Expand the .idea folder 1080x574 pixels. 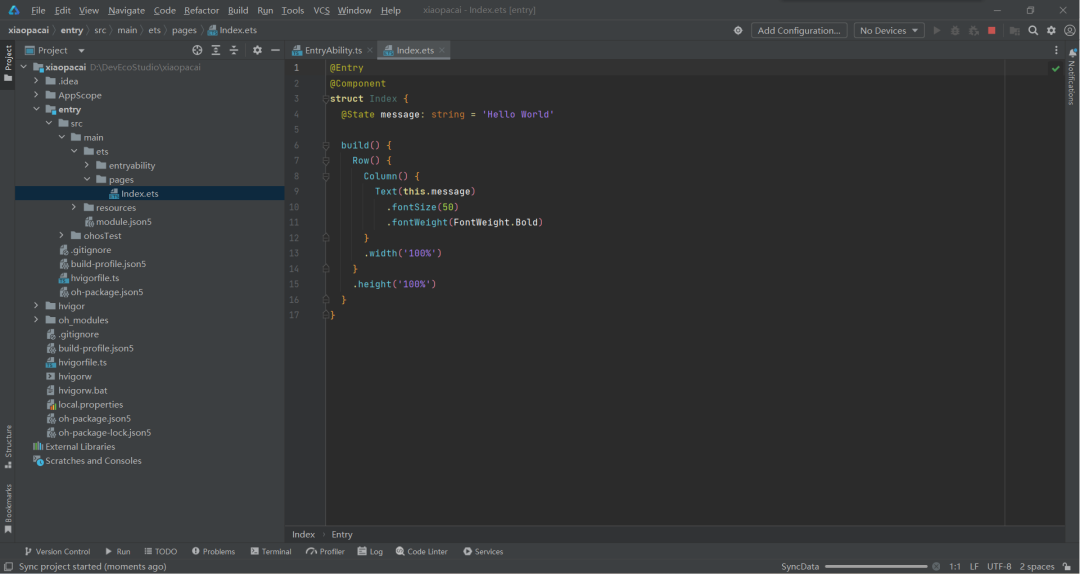pyautogui.click(x=36, y=81)
